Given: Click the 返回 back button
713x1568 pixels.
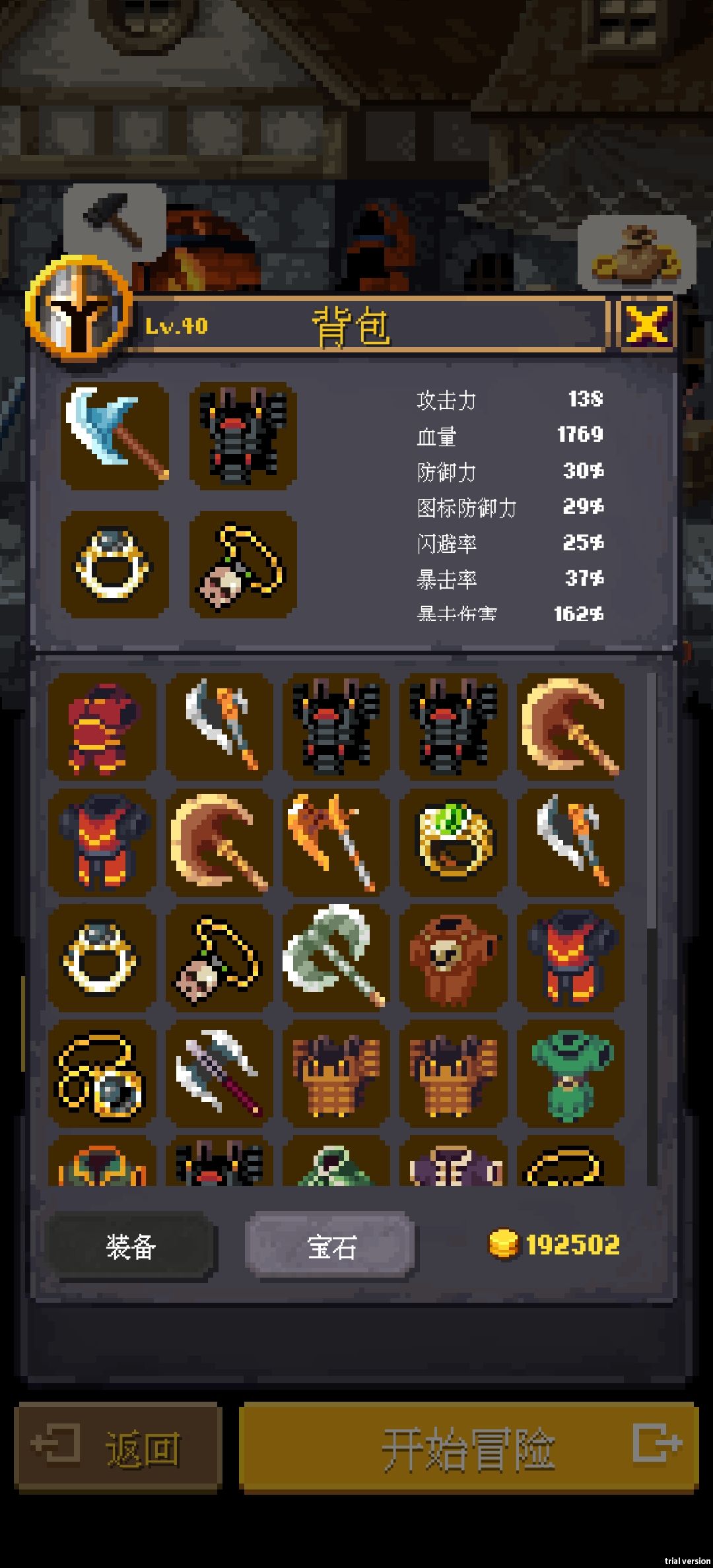Looking at the screenshot, I should (x=118, y=1447).
